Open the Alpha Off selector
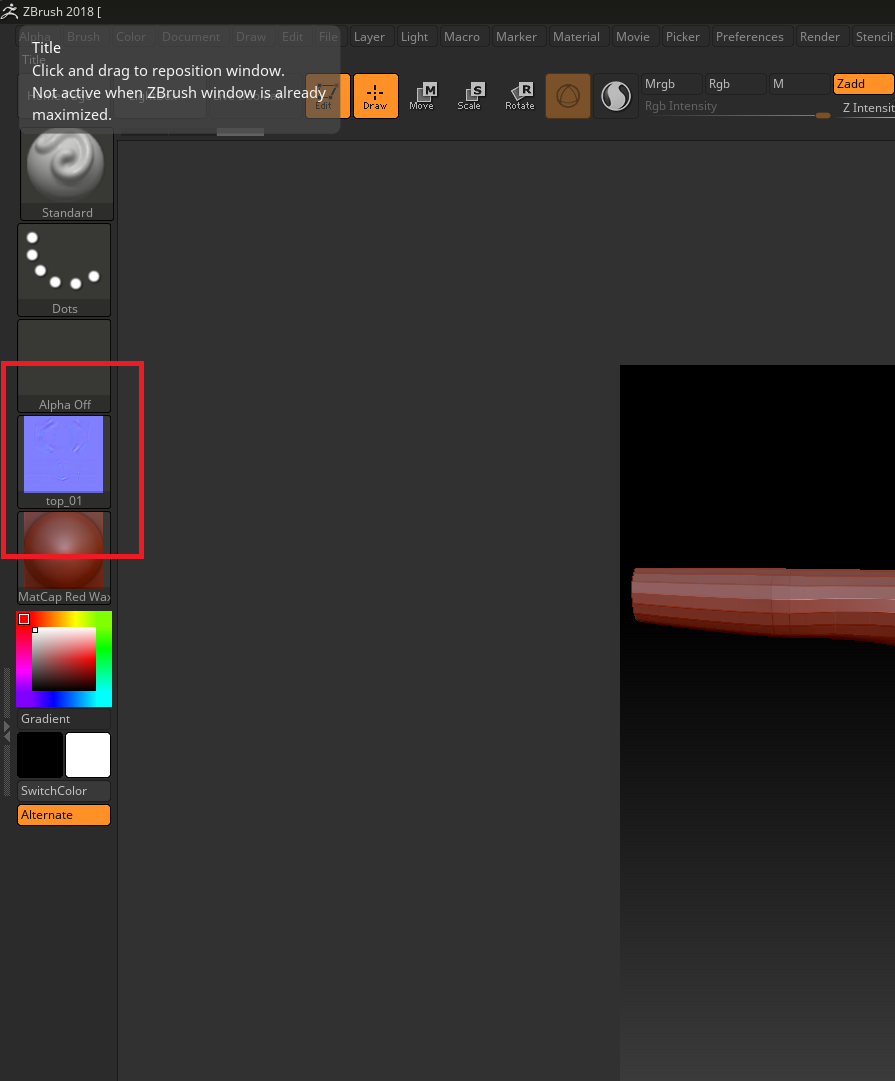 pyautogui.click(x=64, y=365)
